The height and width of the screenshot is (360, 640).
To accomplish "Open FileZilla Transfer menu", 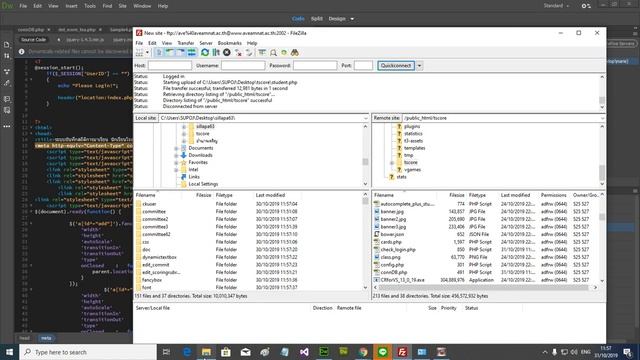I will pos(186,43).
